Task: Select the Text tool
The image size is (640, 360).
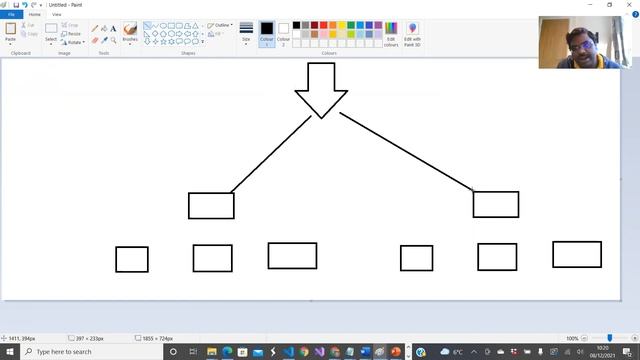Action: (113, 29)
